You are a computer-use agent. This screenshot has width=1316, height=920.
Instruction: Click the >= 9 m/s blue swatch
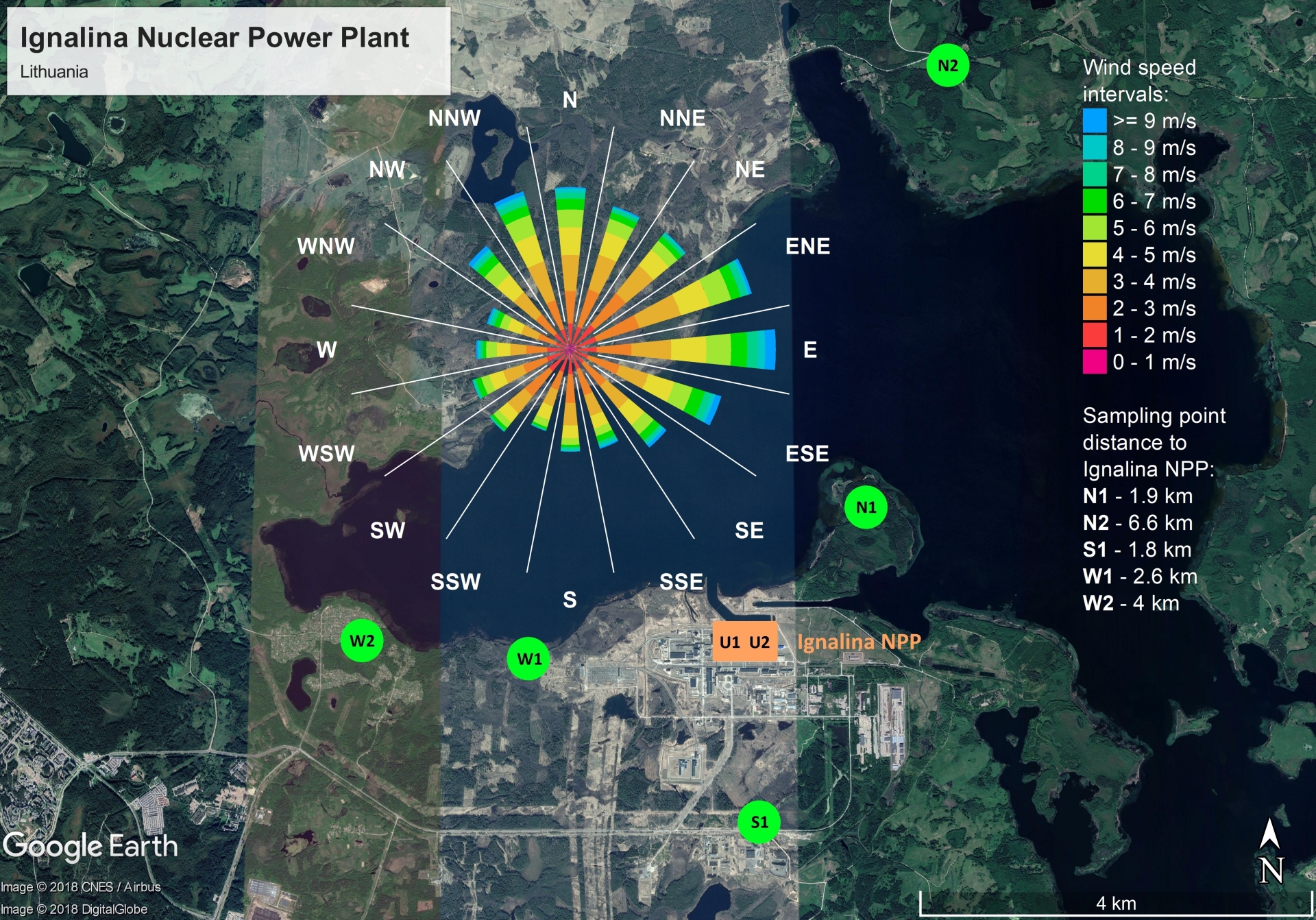(x=1095, y=121)
